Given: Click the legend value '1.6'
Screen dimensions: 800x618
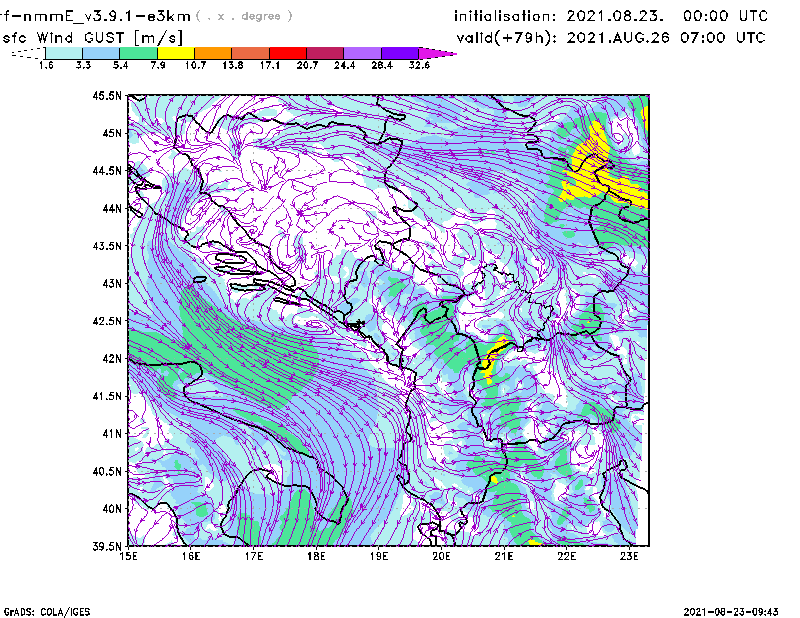Looking at the screenshot, I should point(46,65).
